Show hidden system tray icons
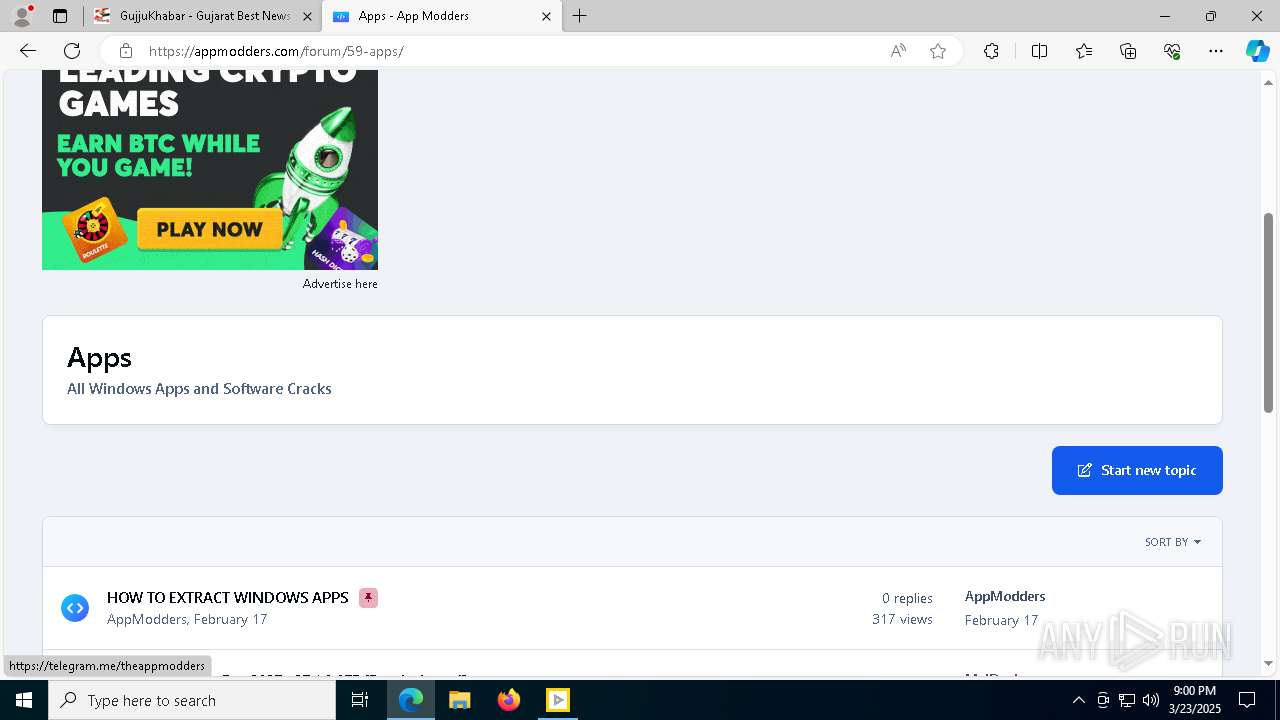 click(1078, 700)
